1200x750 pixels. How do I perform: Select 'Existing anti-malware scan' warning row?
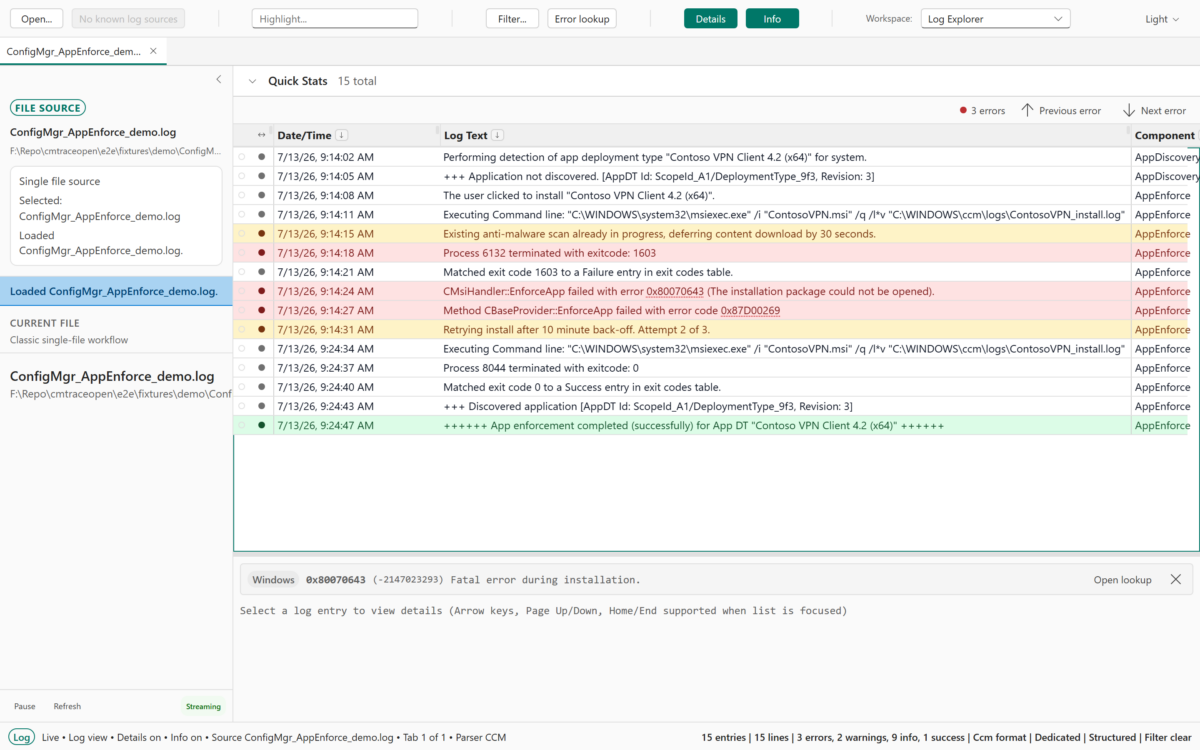click(x=716, y=234)
